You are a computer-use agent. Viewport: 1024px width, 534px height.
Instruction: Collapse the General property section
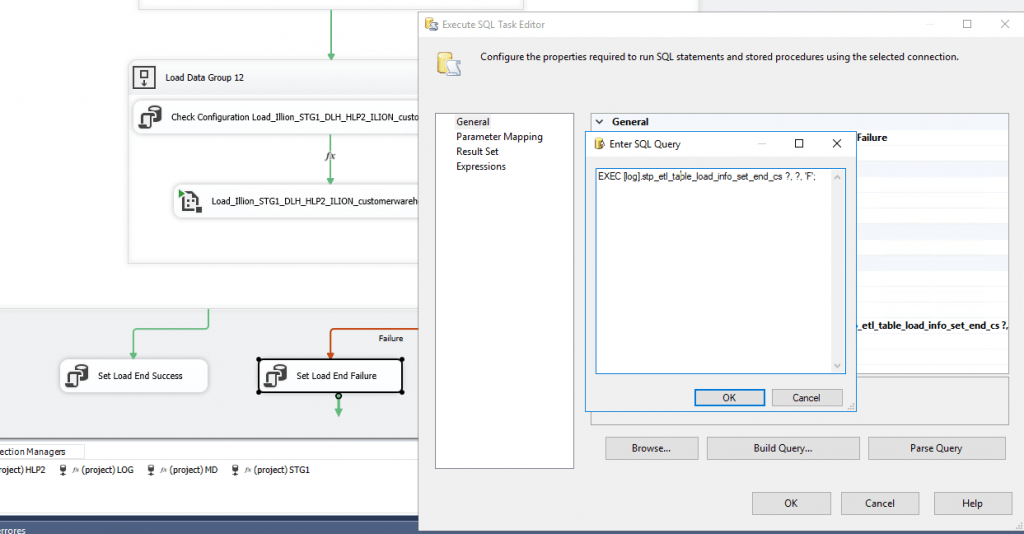pos(600,122)
